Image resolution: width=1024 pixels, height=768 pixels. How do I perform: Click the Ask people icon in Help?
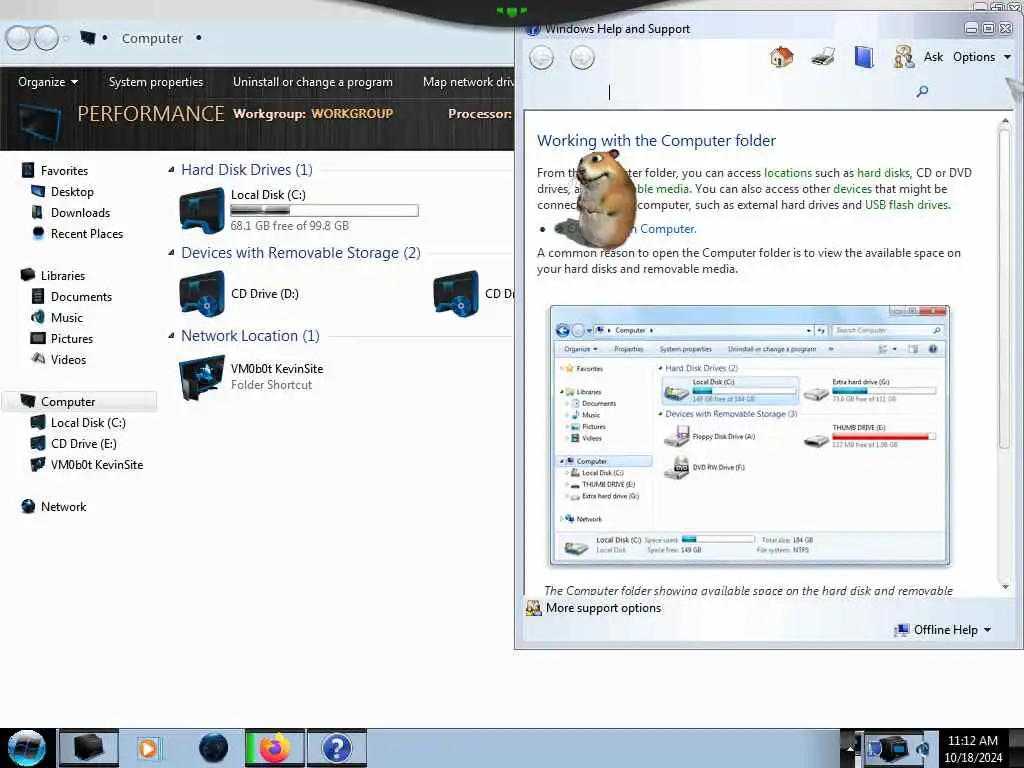[904, 57]
